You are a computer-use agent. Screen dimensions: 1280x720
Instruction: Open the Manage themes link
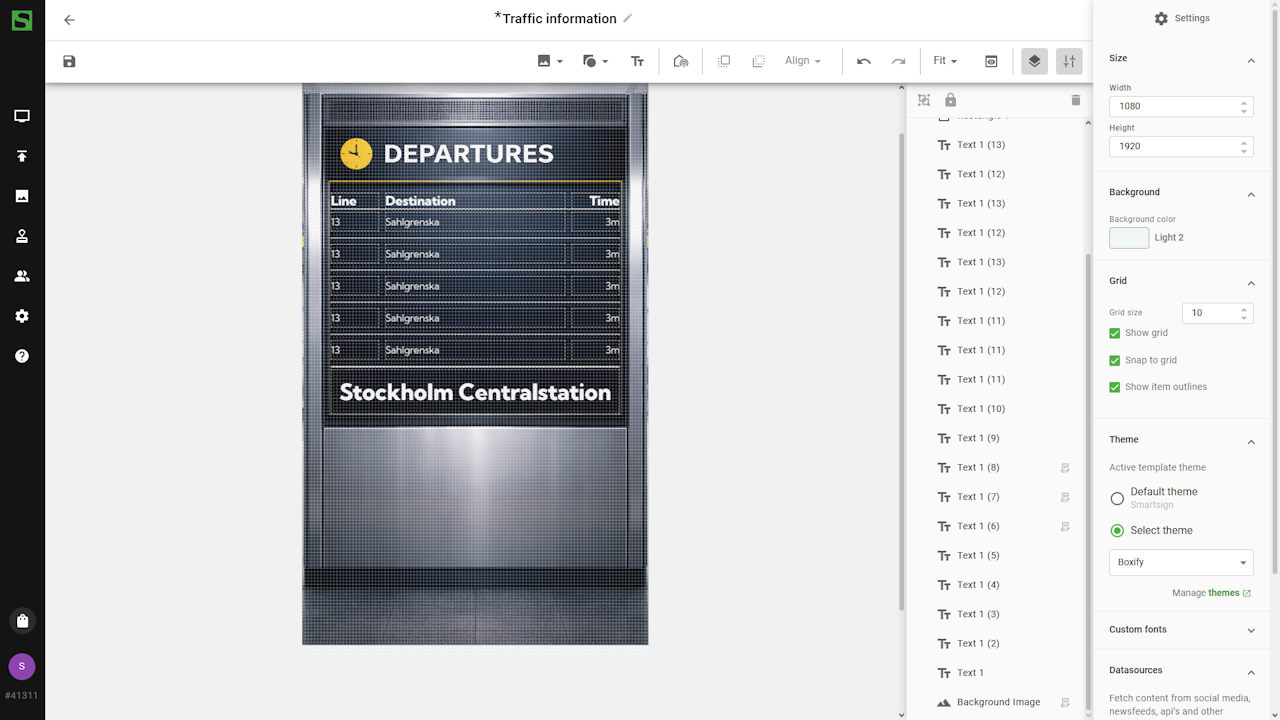click(1212, 593)
